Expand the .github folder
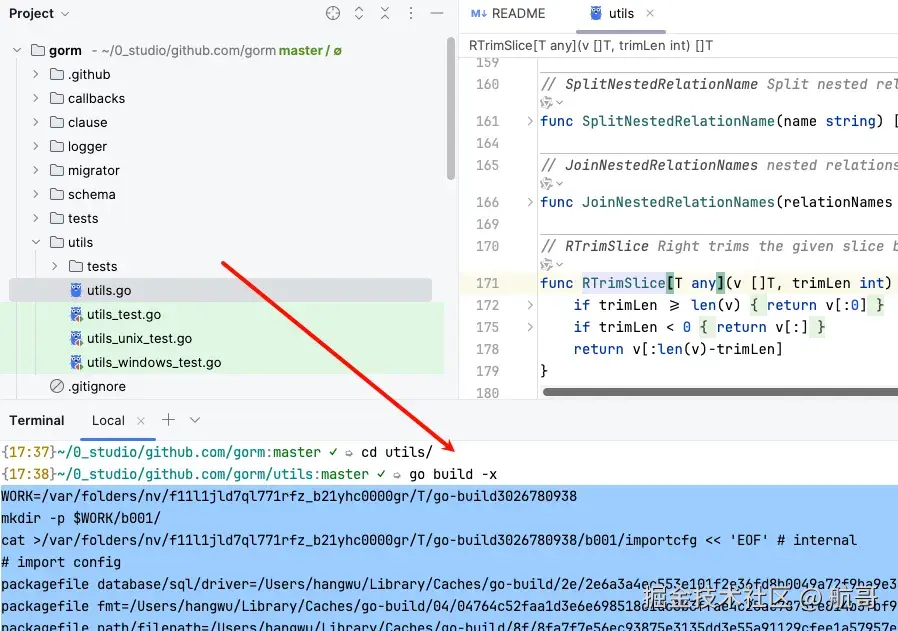The width and height of the screenshot is (898, 631). tap(36, 74)
